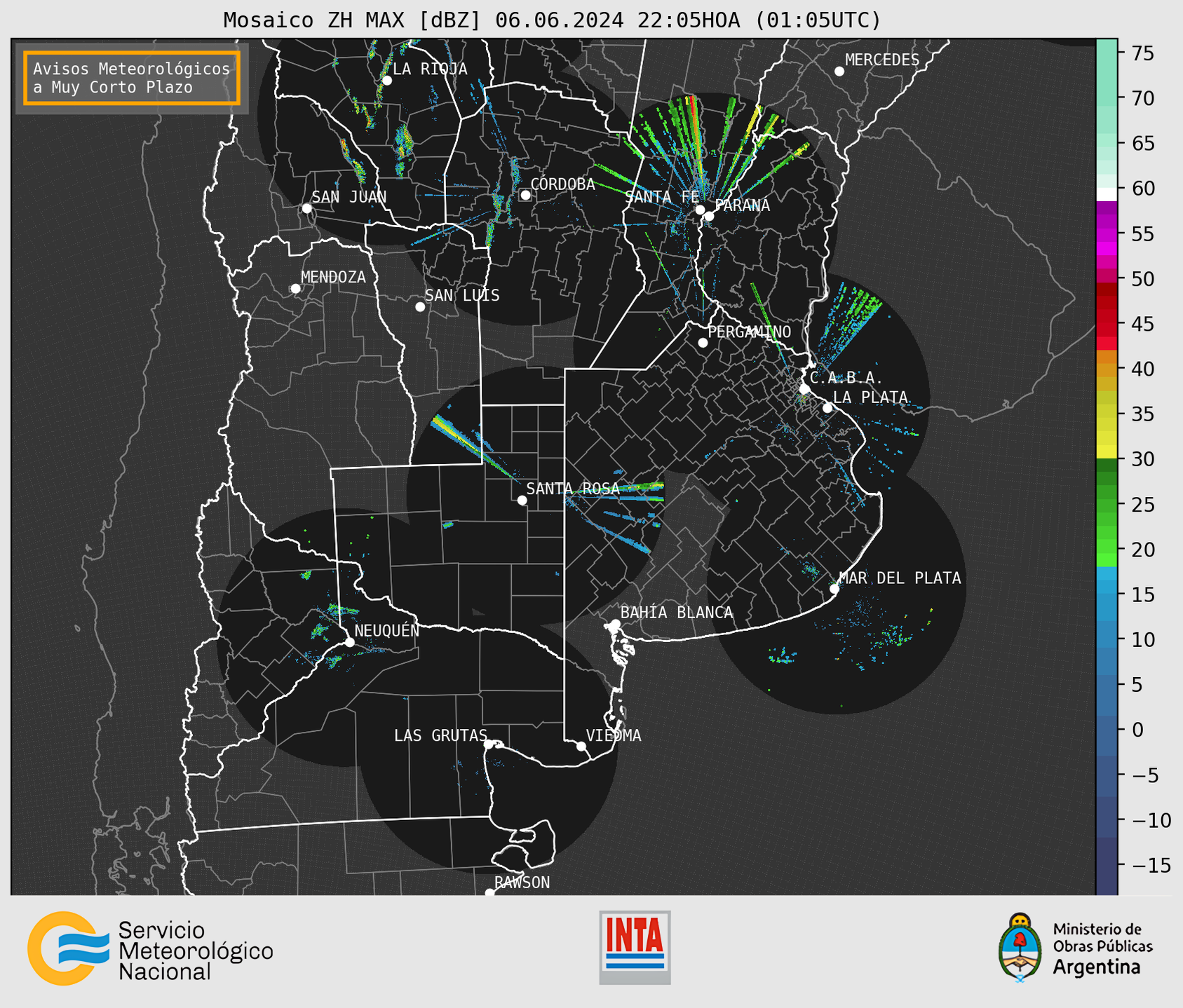The width and height of the screenshot is (1183, 1008).
Task: Click the SANTA FE city marker dot
Action: pyautogui.click(x=700, y=210)
